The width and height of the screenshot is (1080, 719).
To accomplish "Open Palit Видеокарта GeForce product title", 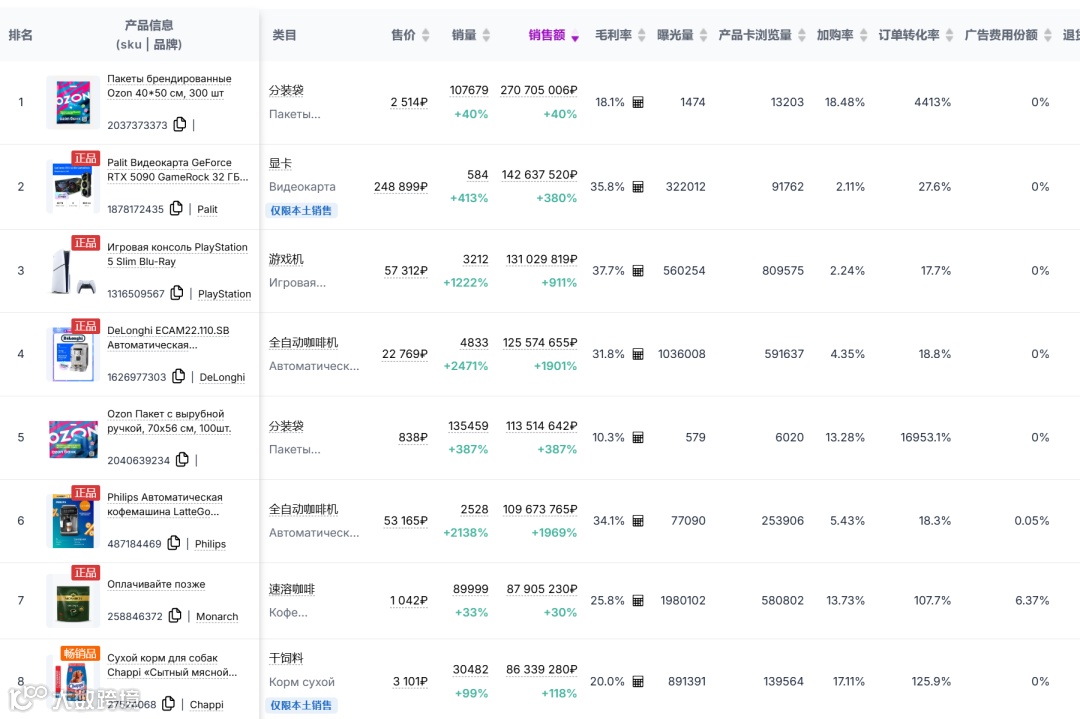I will click(177, 170).
